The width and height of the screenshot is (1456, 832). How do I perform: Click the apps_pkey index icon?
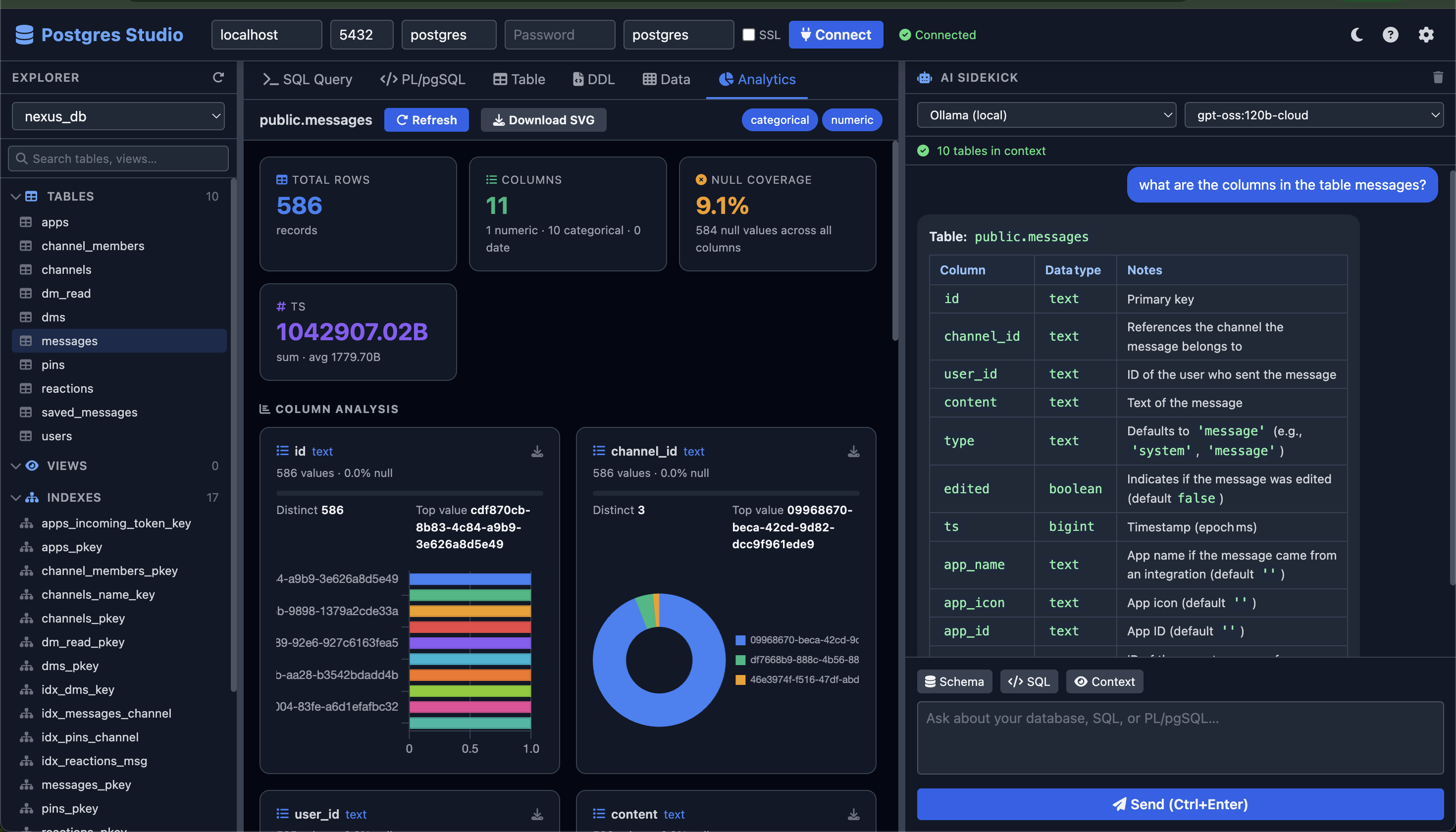tap(26, 547)
